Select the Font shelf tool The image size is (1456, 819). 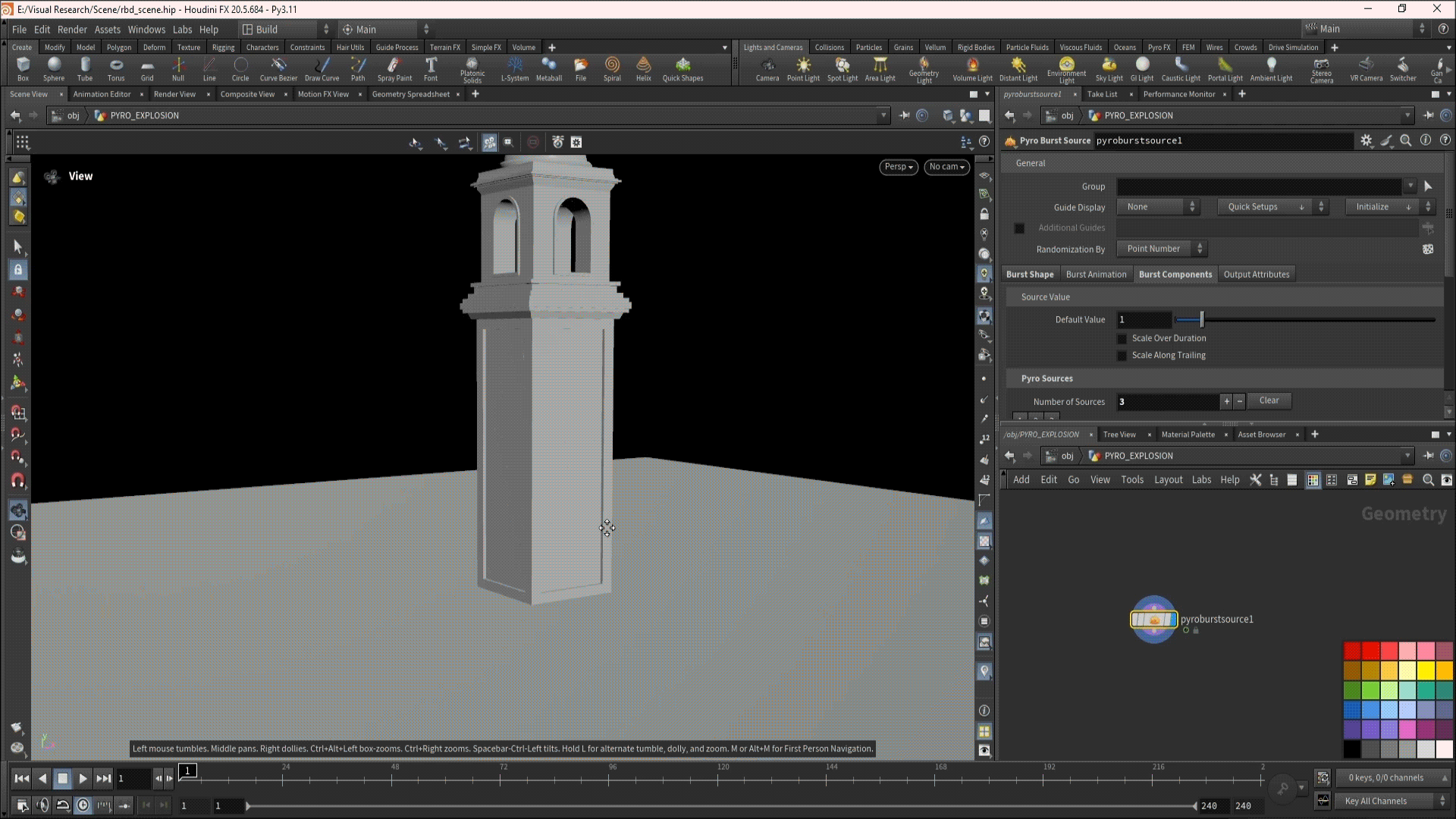coord(431,68)
